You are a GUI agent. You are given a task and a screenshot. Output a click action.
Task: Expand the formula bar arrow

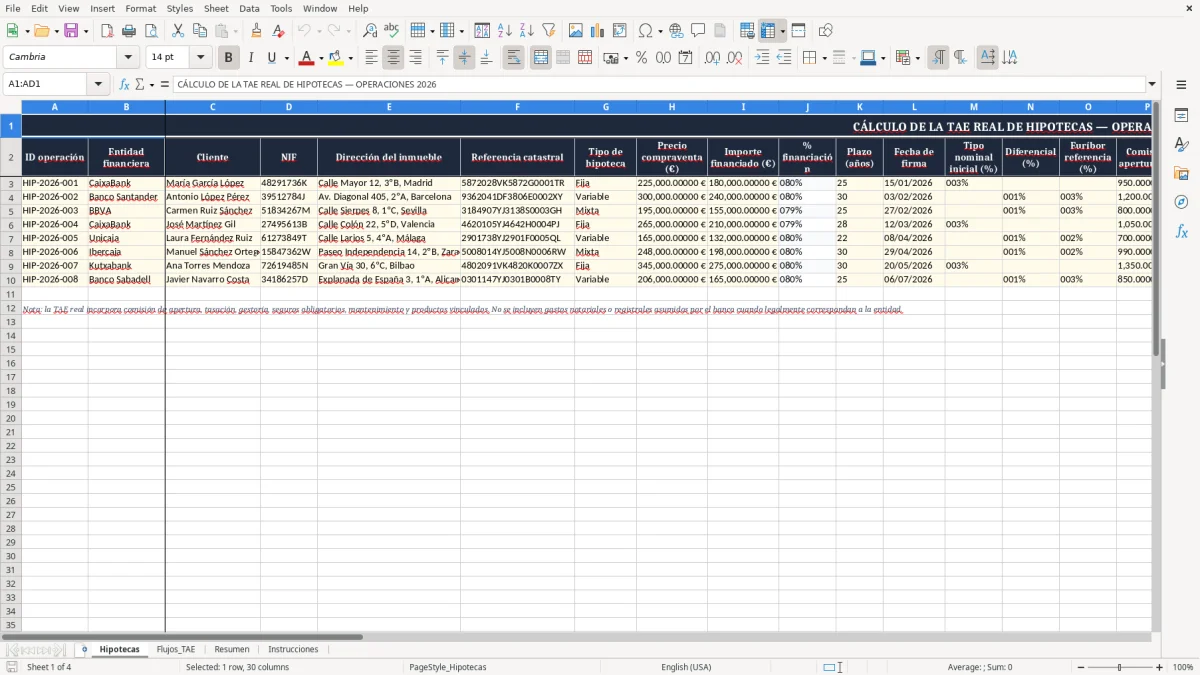1152,84
